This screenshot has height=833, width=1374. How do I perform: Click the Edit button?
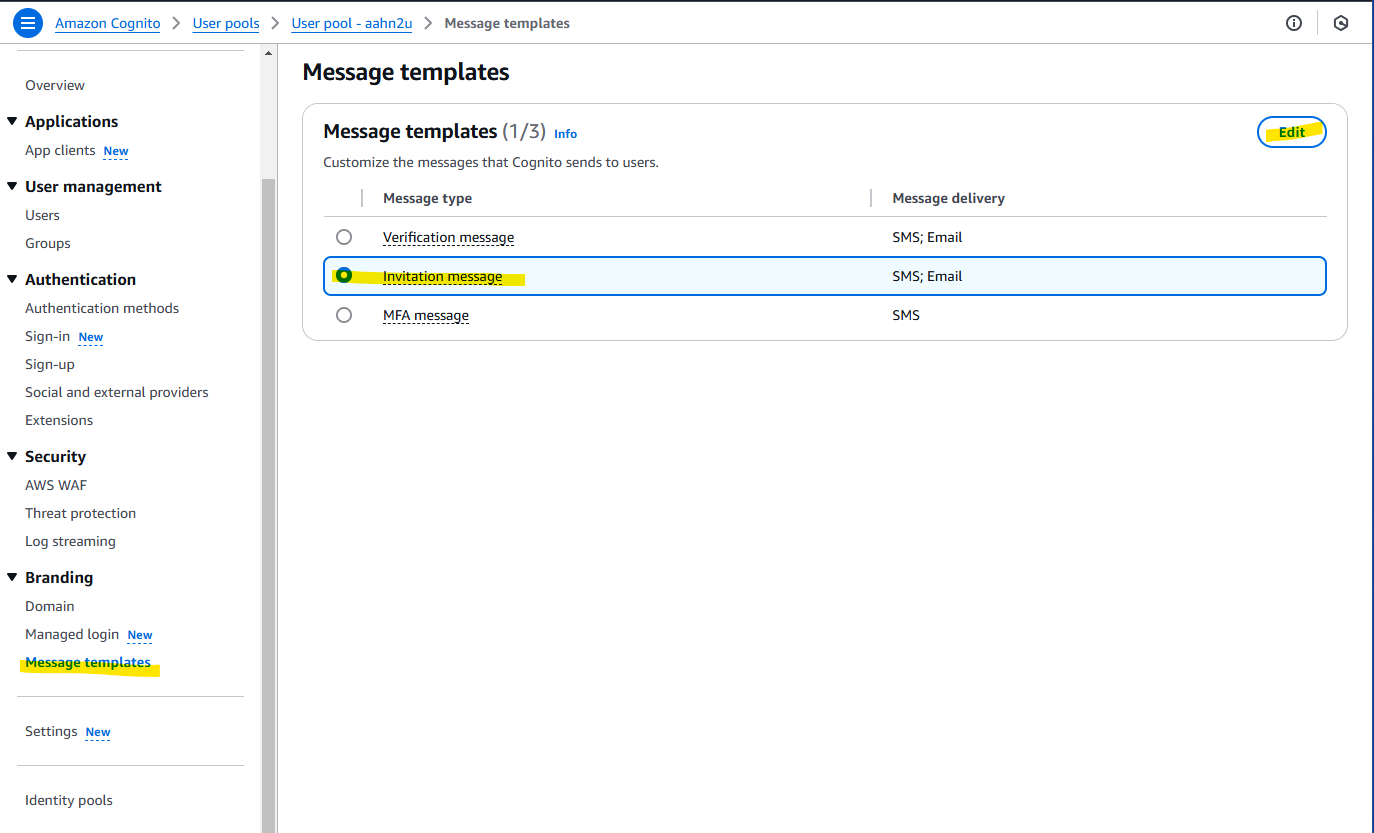(1292, 132)
